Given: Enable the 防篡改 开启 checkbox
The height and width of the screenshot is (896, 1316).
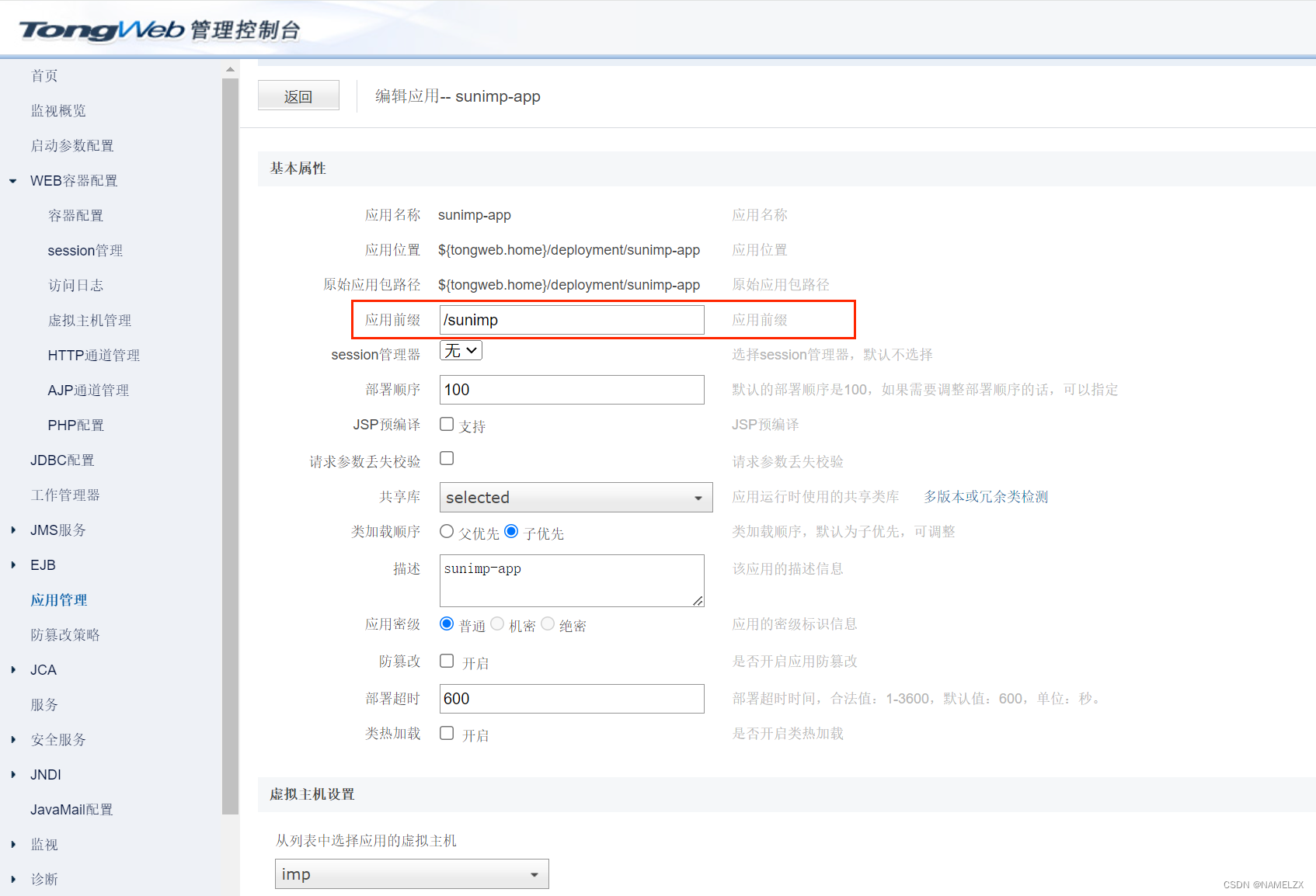Looking at the screenshot, I should [x=447, y=661].
